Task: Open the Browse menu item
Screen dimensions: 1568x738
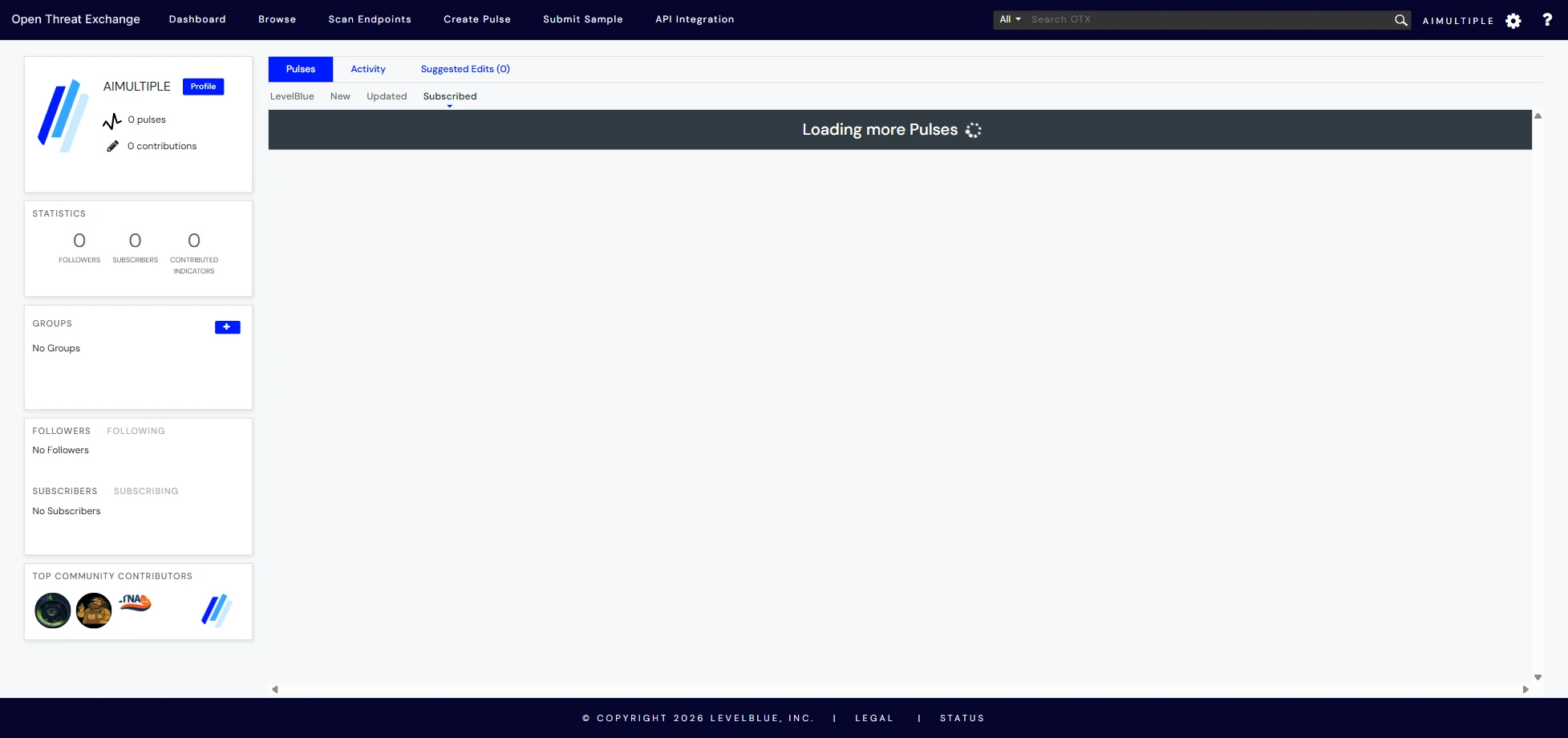Action: pos(277,19)
